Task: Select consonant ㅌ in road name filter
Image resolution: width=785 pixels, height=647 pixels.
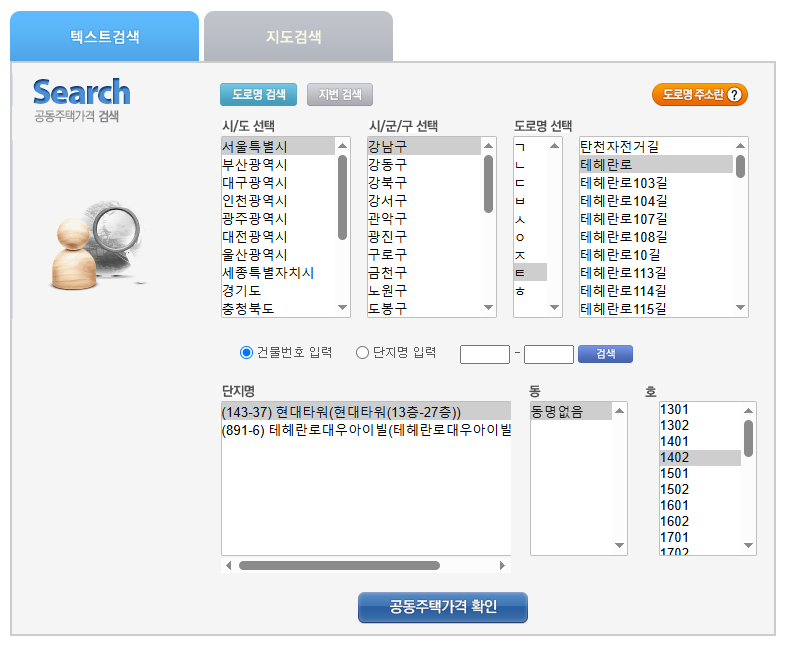Action: [530, 272]
